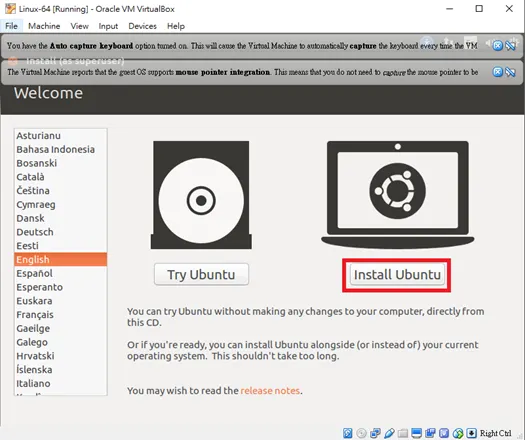Click the Try Ubuntu button
Screen dimensions: 525x440
coord(201,274)
